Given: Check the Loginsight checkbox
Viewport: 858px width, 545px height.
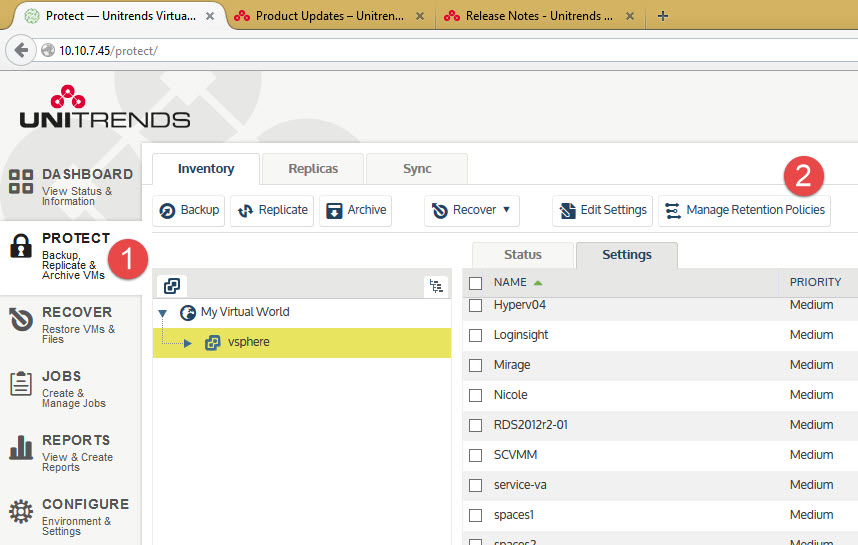Looking at the screenshot, I should point(476,335).
